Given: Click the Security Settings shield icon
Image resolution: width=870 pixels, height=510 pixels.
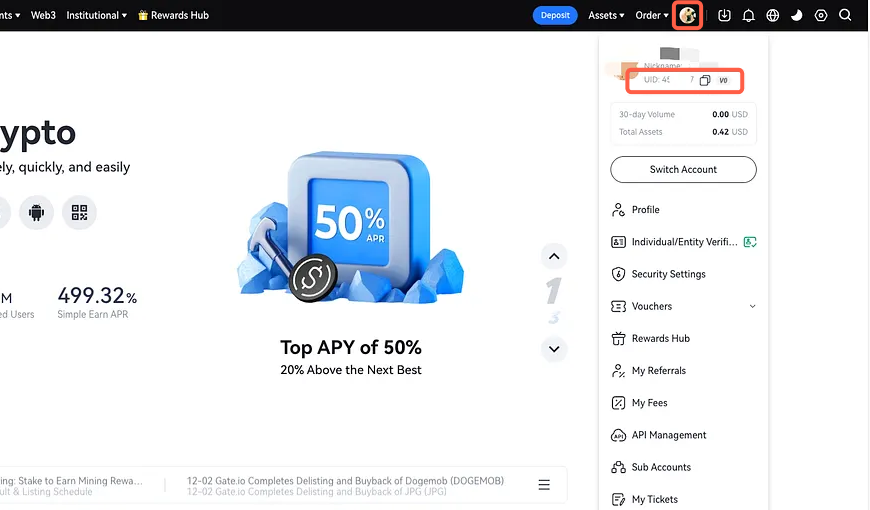Looking at the screenshot, I should (618, 274).
